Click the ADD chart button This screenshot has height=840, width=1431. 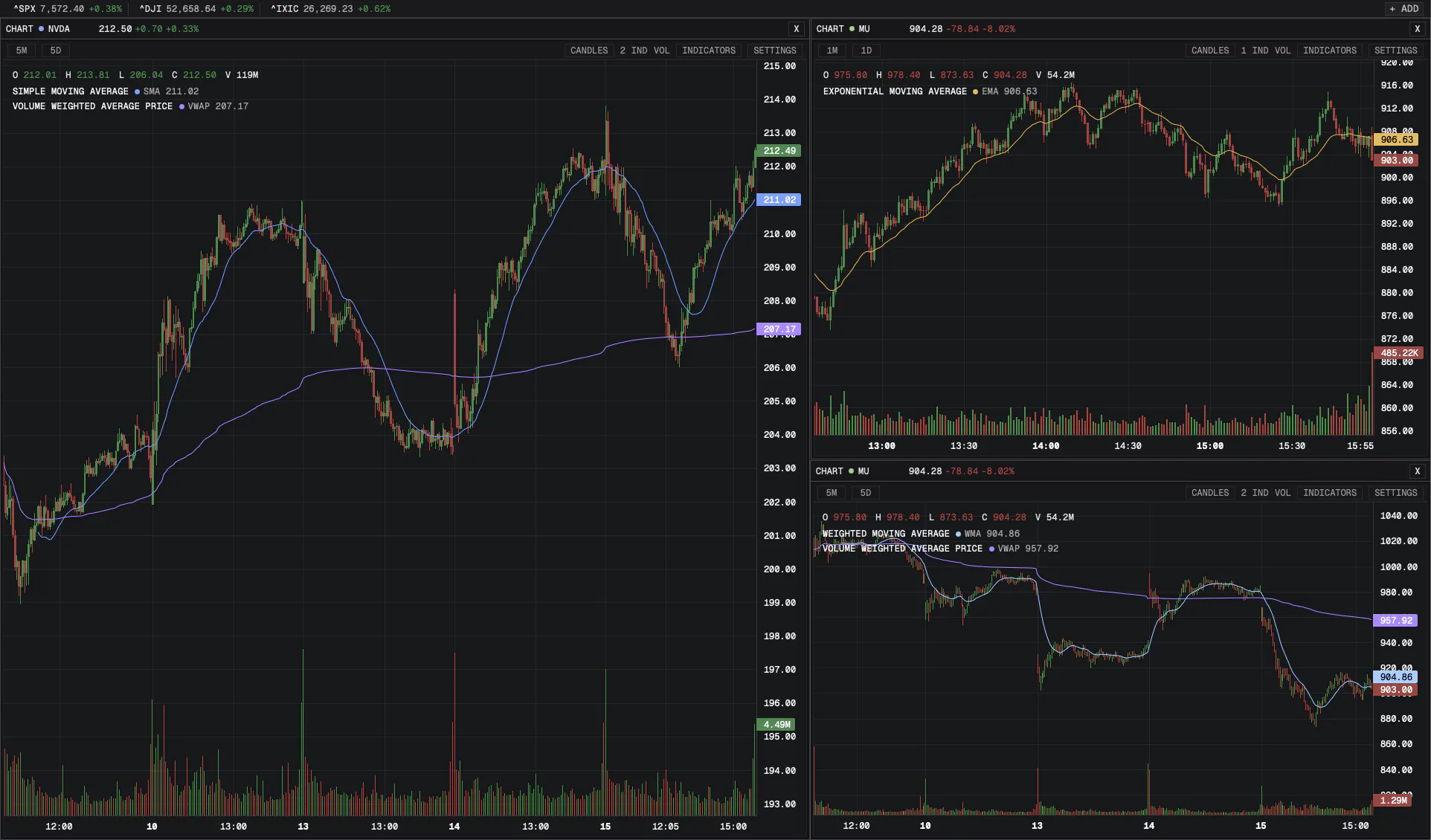(x=1403, y=9)
